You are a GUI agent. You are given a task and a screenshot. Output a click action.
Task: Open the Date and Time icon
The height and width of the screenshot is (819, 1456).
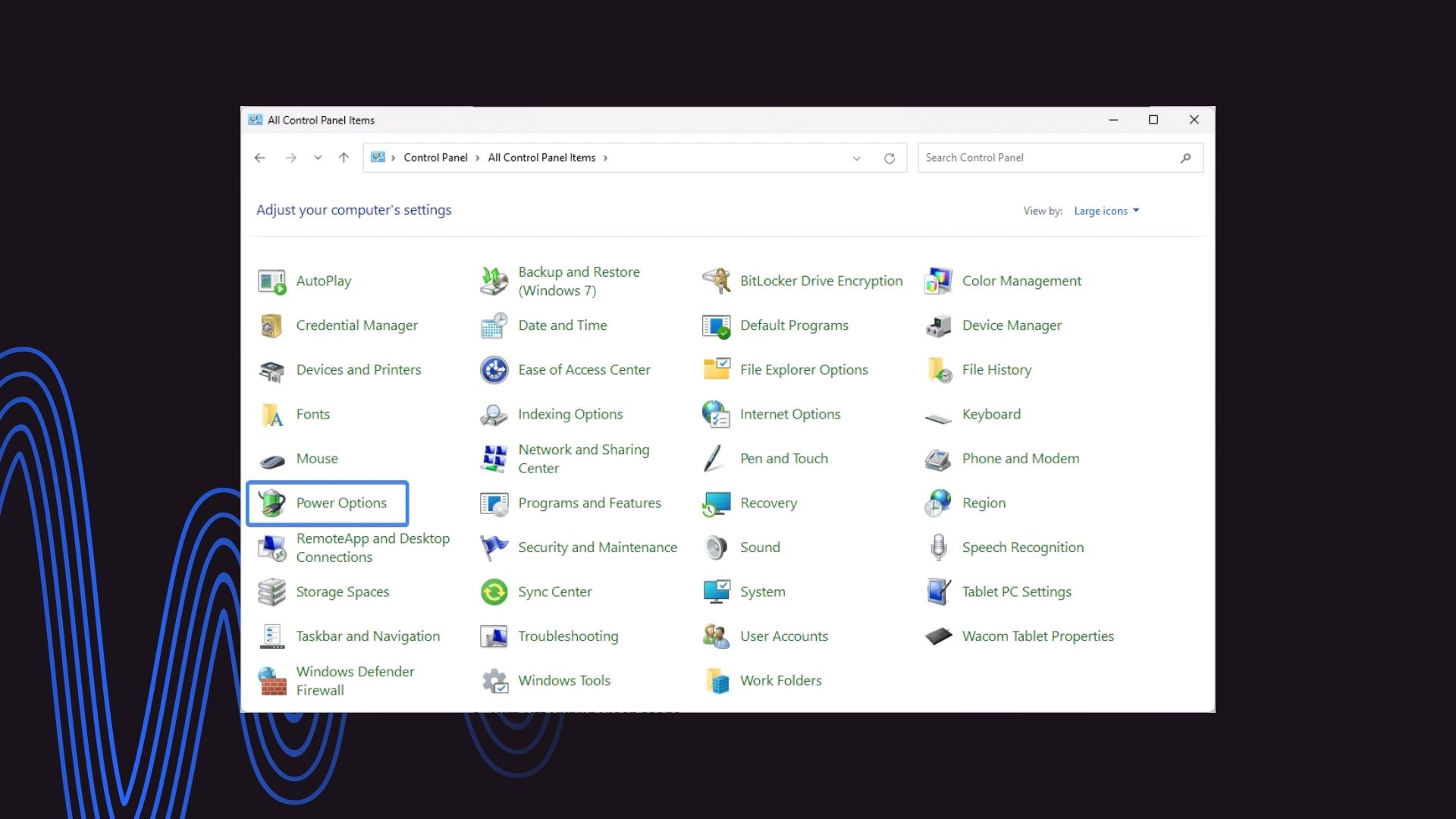(x=494, y=326)
